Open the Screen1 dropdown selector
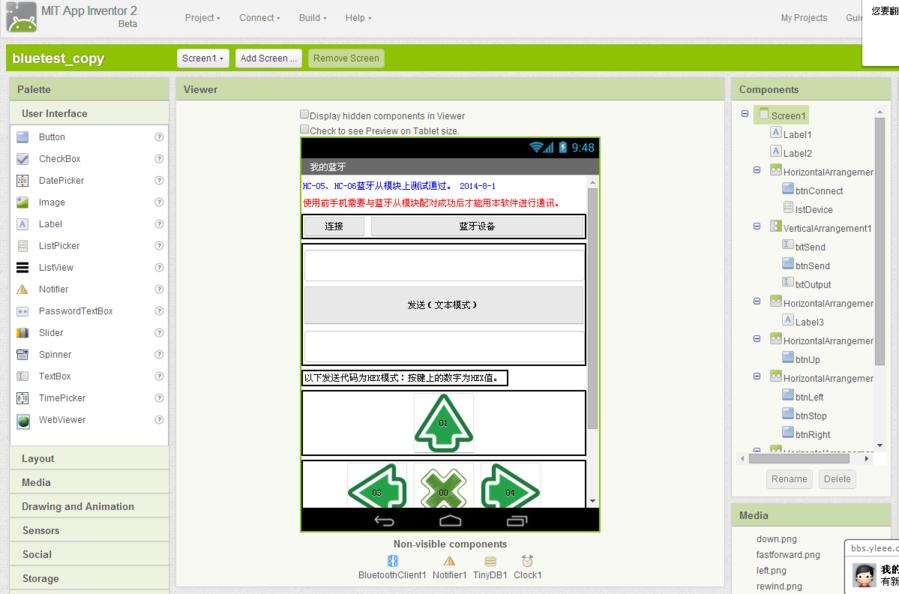899x594 pixels. pyautogui.click(x=203, y=58)
